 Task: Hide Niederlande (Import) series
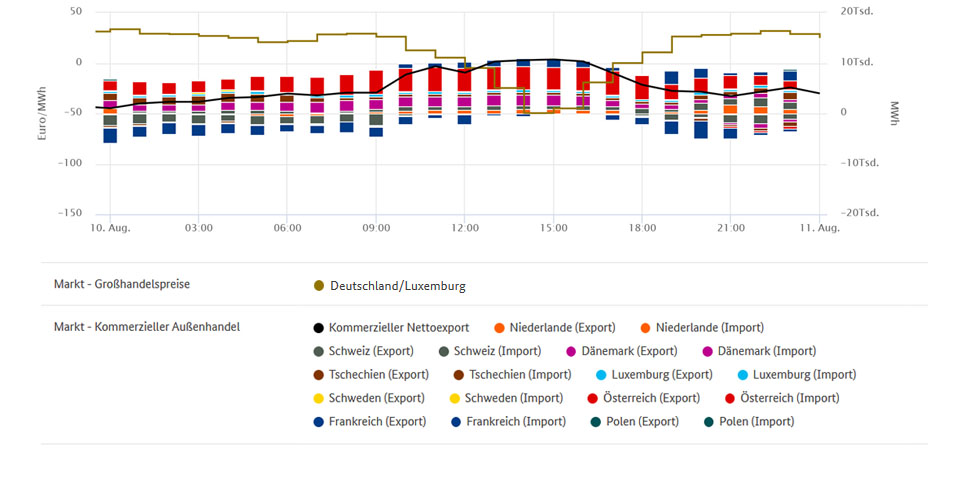coord(702,328)
